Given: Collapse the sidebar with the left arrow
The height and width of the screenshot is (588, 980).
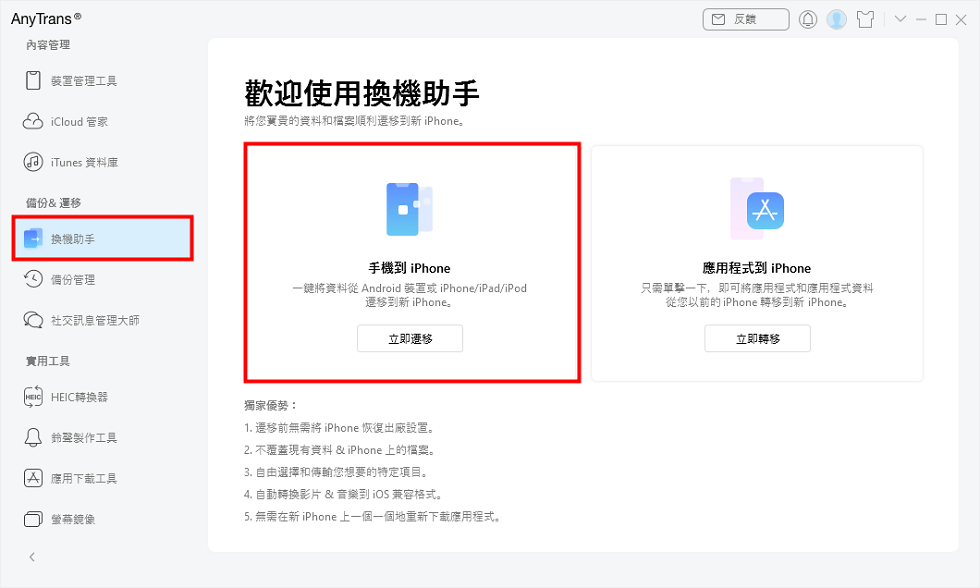Looking at the screenshot, I should point(30,557).
